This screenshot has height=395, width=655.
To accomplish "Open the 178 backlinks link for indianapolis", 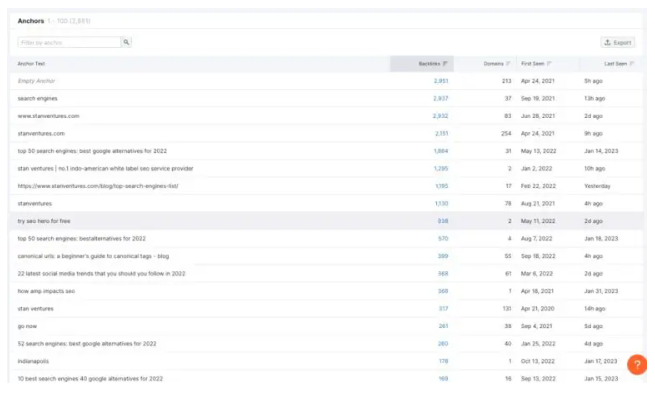I will tap(443, 361).
